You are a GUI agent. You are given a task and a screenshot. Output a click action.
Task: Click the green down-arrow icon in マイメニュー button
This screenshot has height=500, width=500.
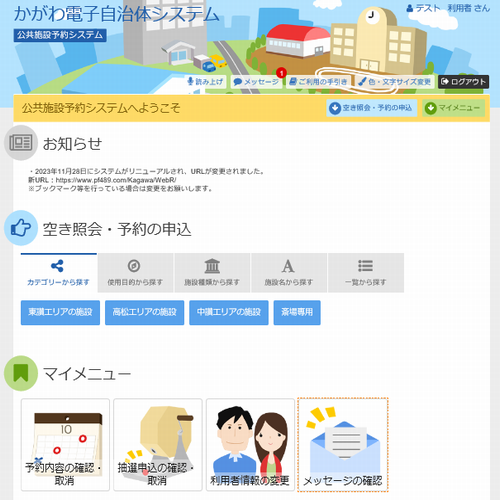[x=430, y=108]
